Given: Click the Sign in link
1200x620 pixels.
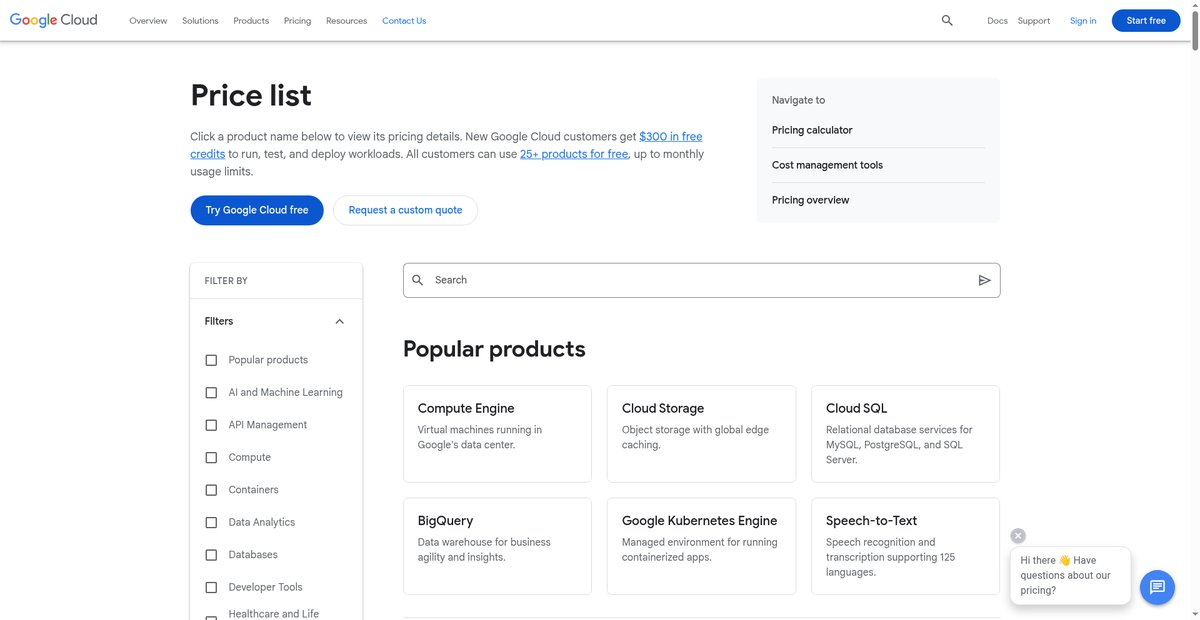Looking at the screenshot, I should [1083, 20].
